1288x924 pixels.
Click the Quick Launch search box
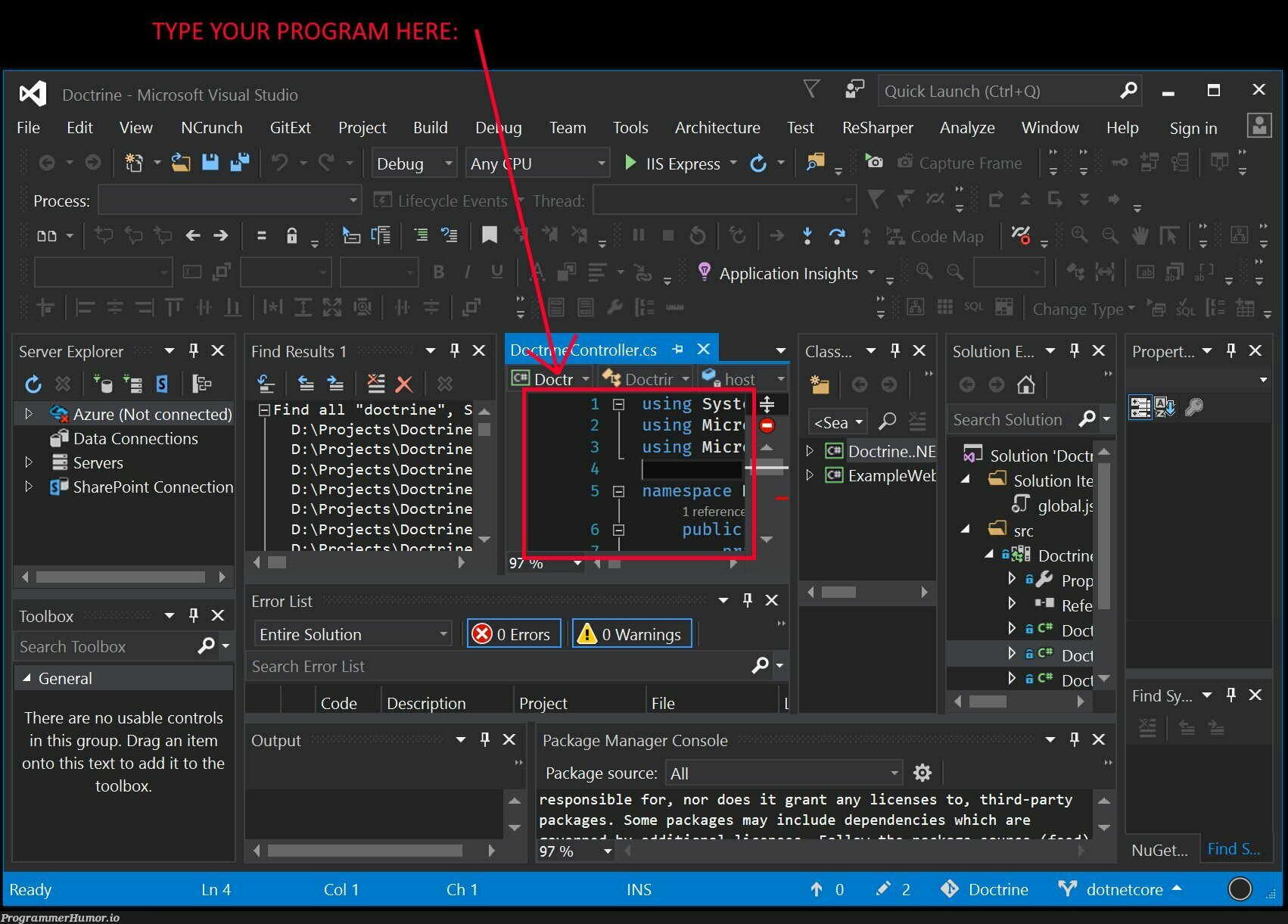1008,91
